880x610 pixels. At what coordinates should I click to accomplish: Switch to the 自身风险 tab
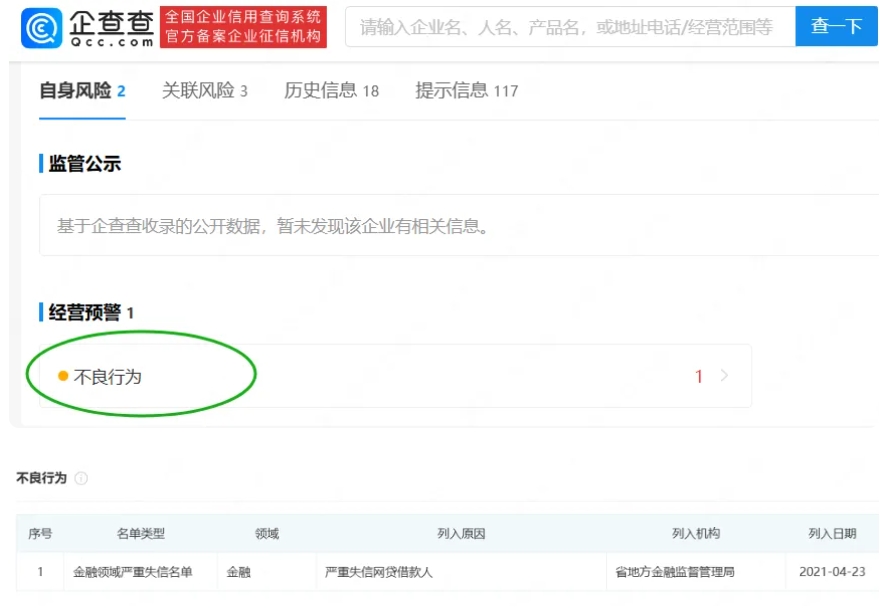tap(82, 91)
